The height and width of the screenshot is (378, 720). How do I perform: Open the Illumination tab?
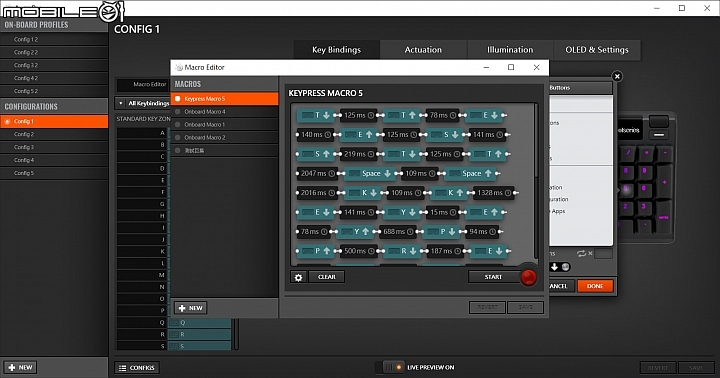pos(510,50)
